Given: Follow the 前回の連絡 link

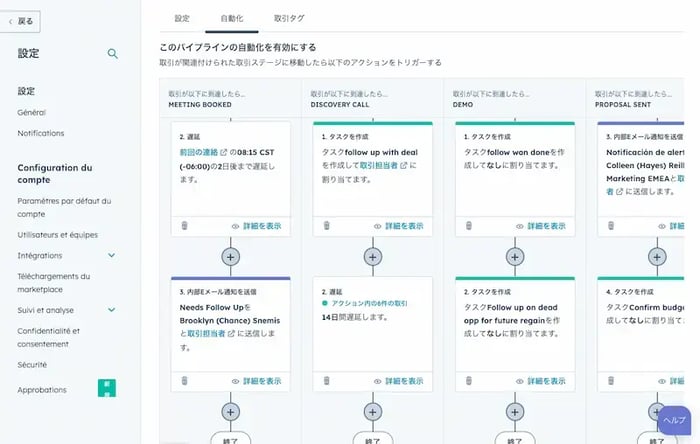Looking at the screenshot, I should tap(199, 152).
